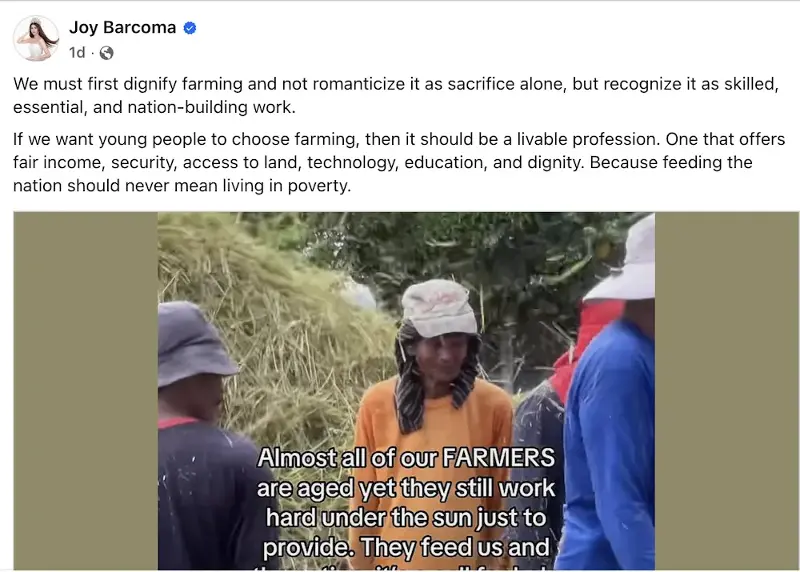800x572 pixels.
Task: Open the Joy Barcoma profile name link
Action: pos(122,28)
